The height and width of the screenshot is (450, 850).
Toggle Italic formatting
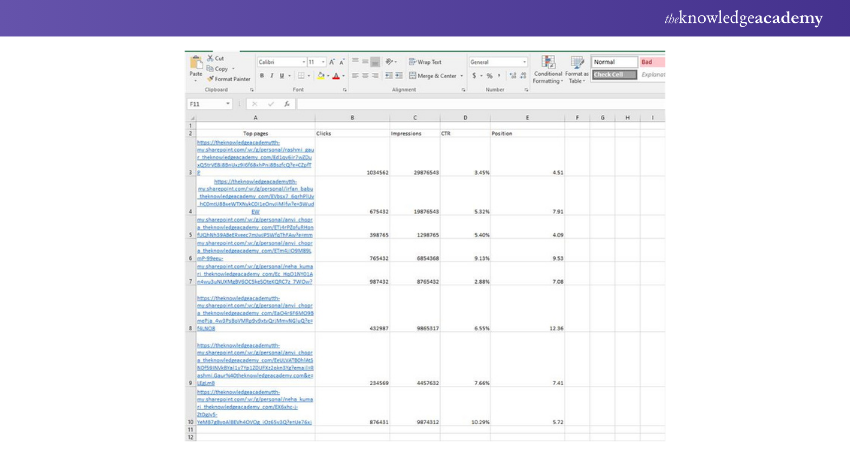tap(272, 76)
